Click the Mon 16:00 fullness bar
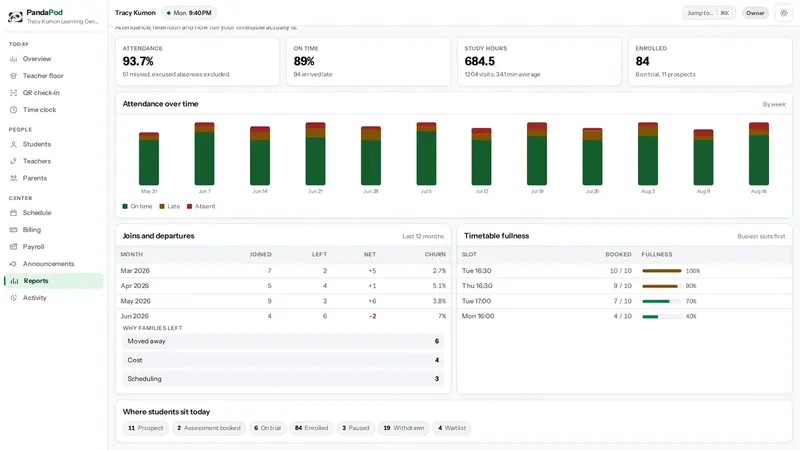This screenshot has height=450, width=800. (x=662, y=316)
